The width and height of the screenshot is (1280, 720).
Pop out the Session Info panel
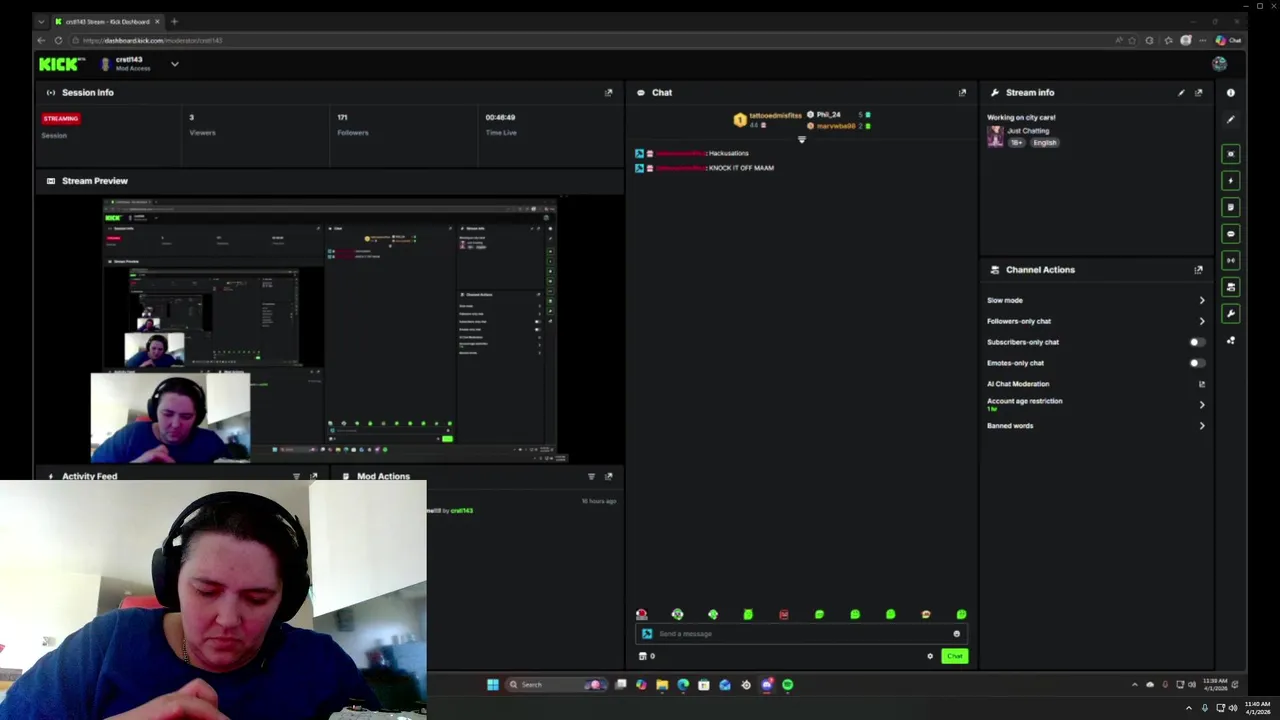[608, 93]
